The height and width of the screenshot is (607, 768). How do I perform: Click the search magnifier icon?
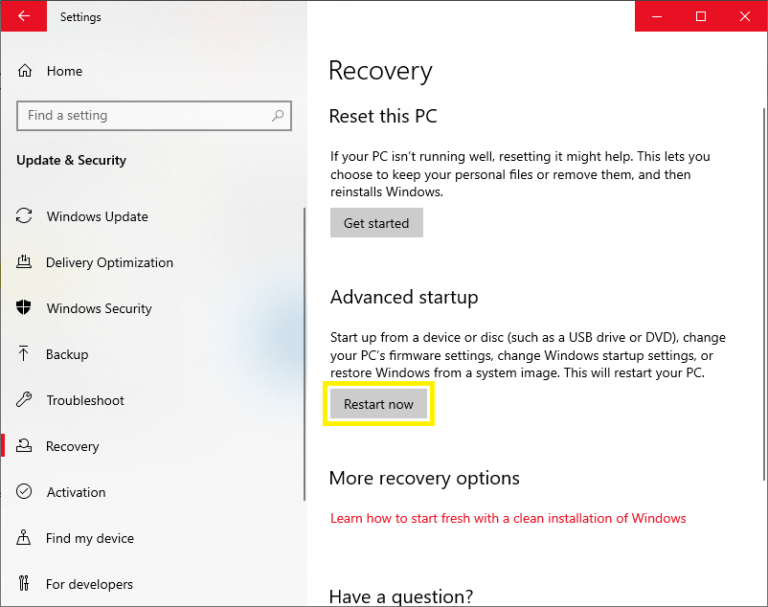[x=278, y=116]
